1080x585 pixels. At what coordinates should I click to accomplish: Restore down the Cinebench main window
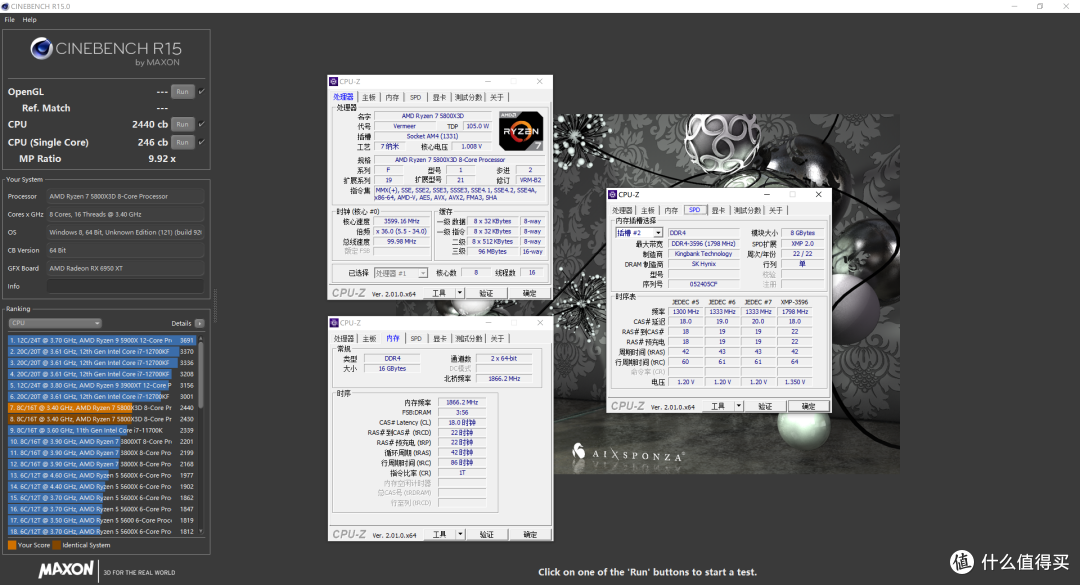(1040, 6)
